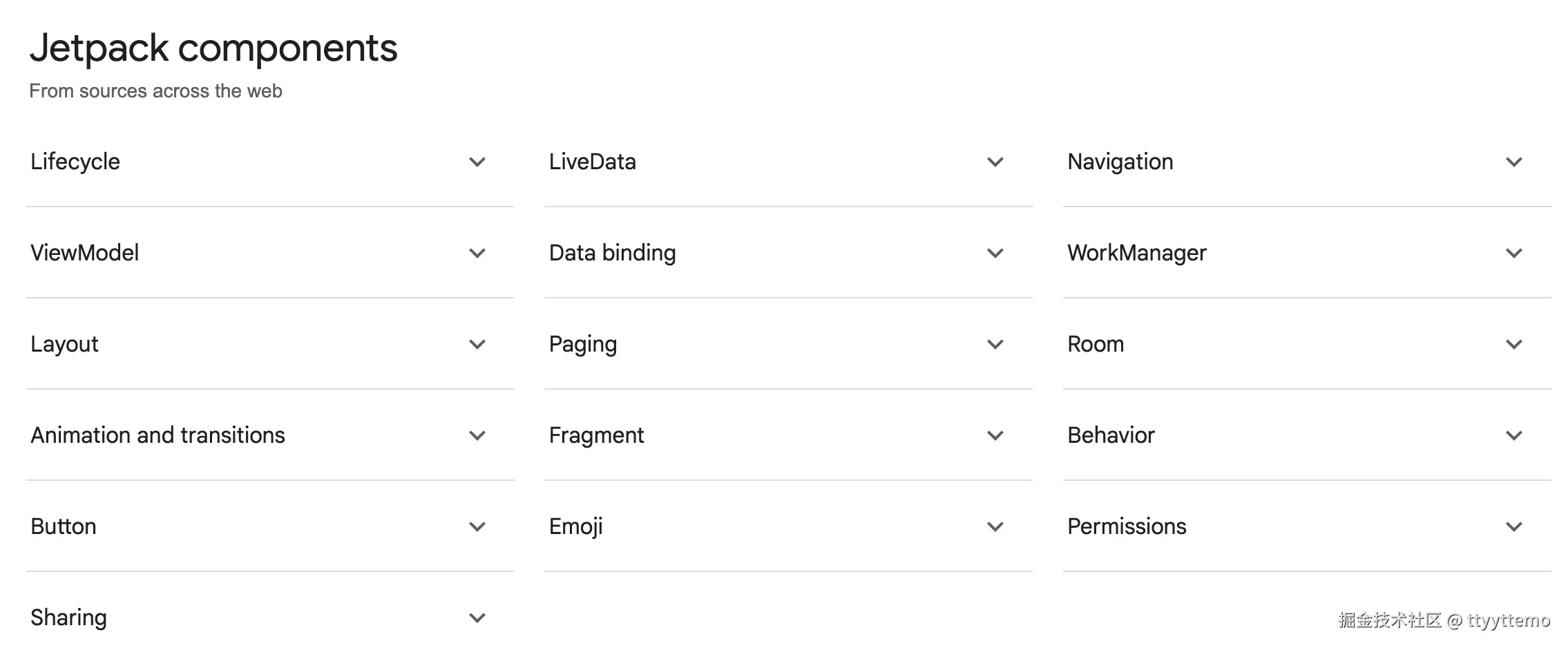Click the Animation and transitions chevron
This screenshot has width=1568, height=648.
point(477,436)
